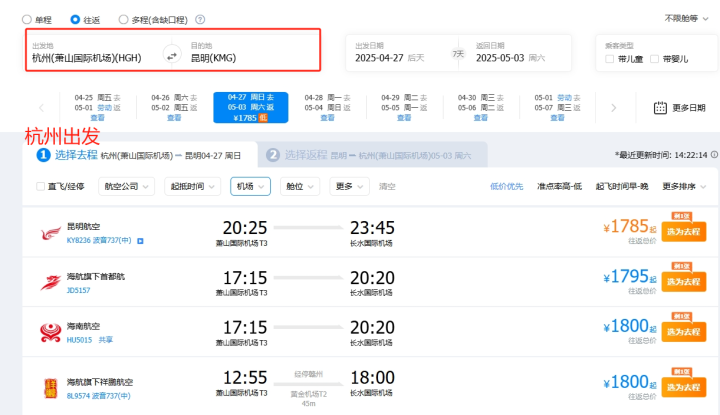
Task: Select the 04-27 / 05-03 ¥1785 date option
Action: pos(251,107)
